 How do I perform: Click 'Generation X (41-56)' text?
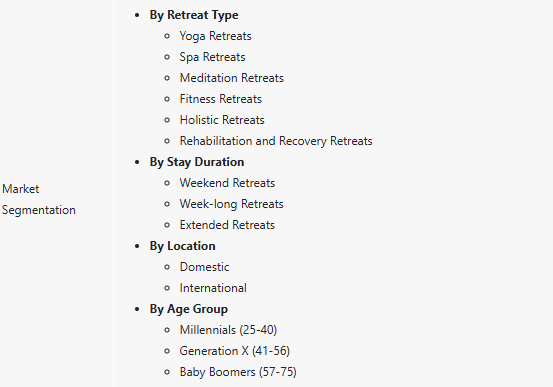coord(235,351)
